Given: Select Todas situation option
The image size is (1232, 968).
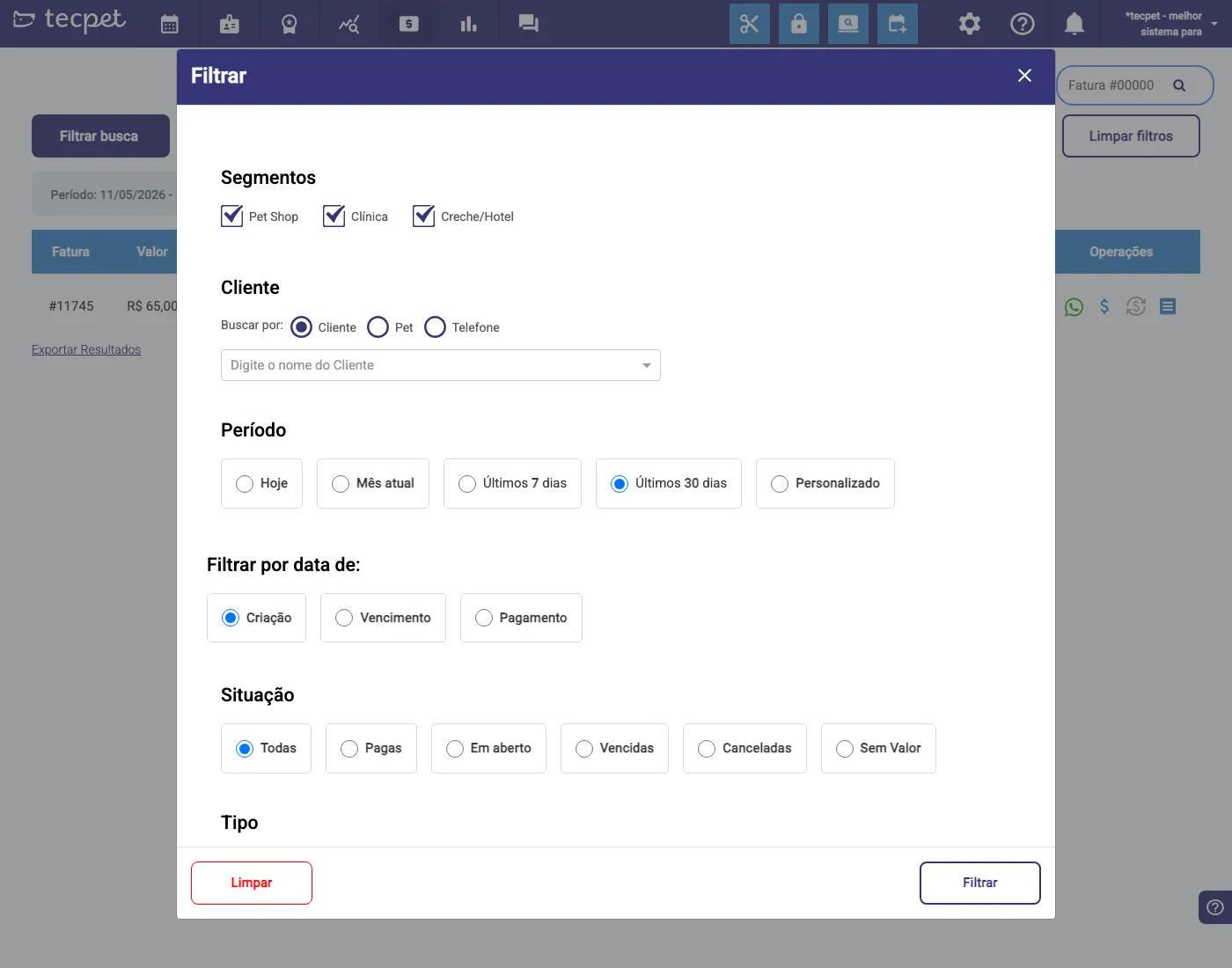Looking at the screenshot, I should pos(266,748).
